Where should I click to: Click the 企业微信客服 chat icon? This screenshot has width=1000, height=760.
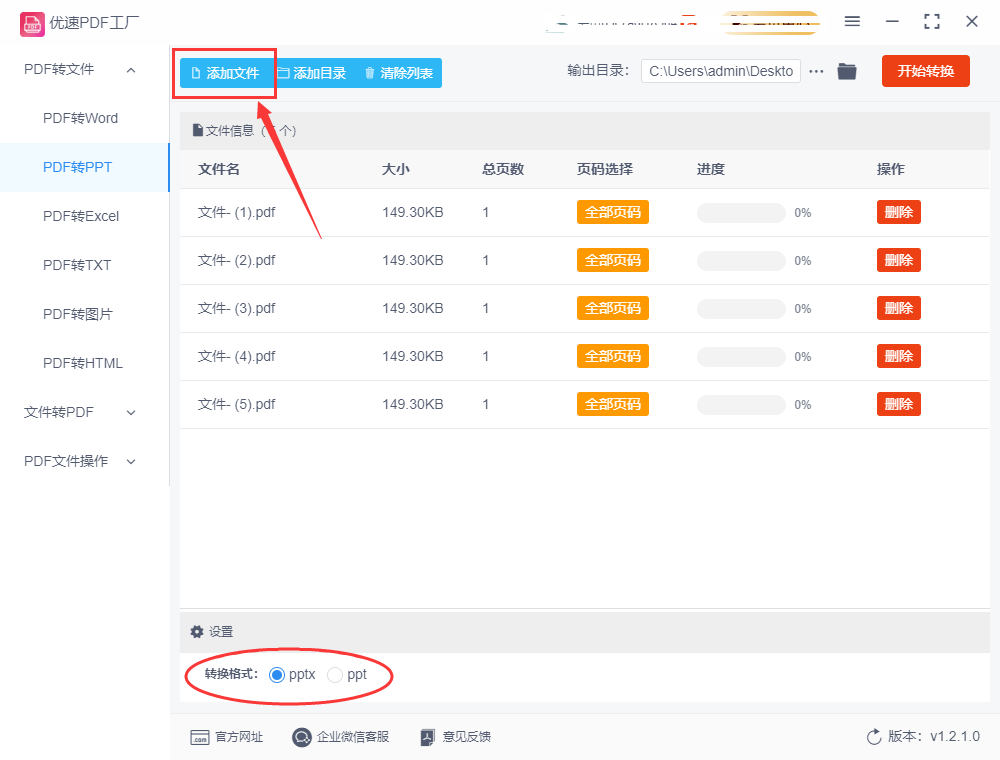click(302, 737)
